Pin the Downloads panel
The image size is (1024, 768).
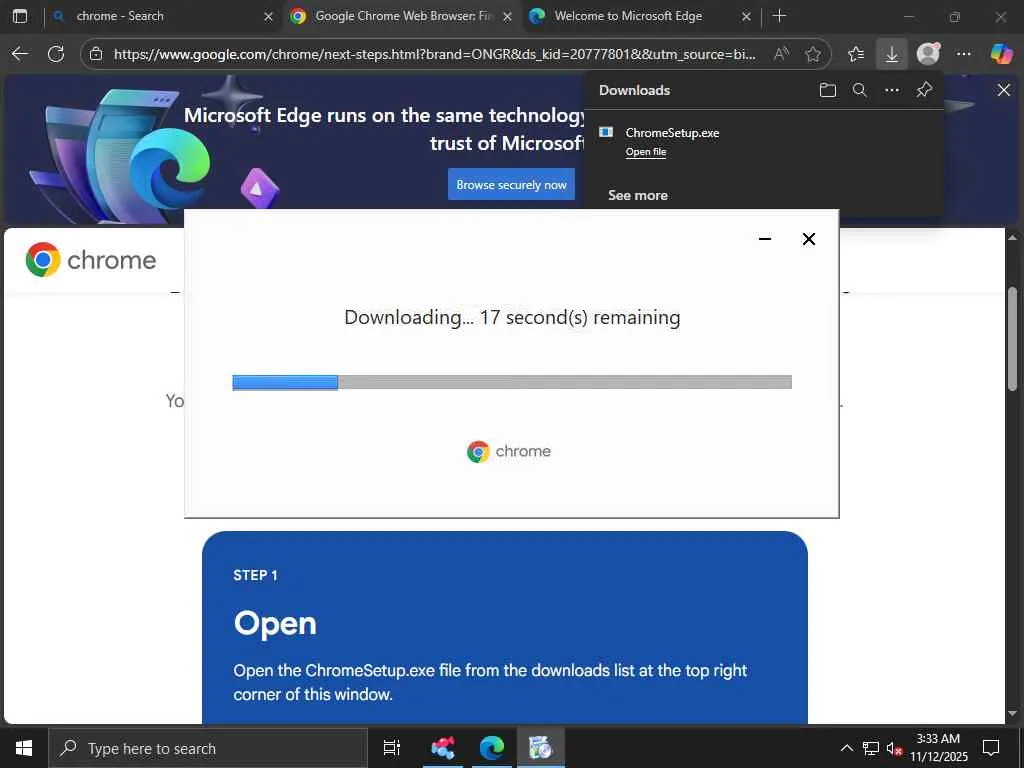pyautogui.click(x=924, y=90)
